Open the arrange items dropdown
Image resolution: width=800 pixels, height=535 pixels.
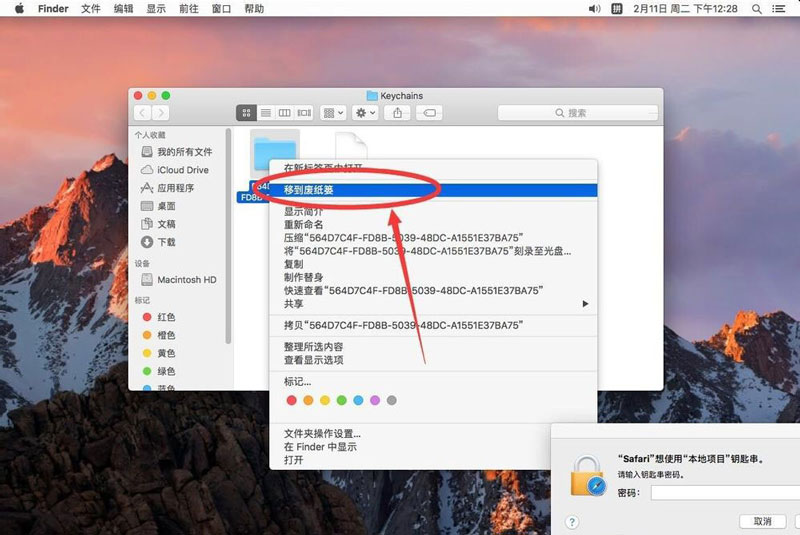point(334,113)
